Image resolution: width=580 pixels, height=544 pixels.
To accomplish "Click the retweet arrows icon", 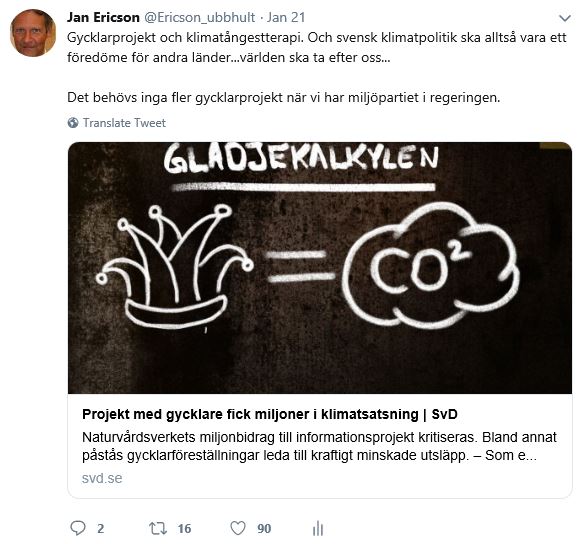I will (x=158, y=528).
